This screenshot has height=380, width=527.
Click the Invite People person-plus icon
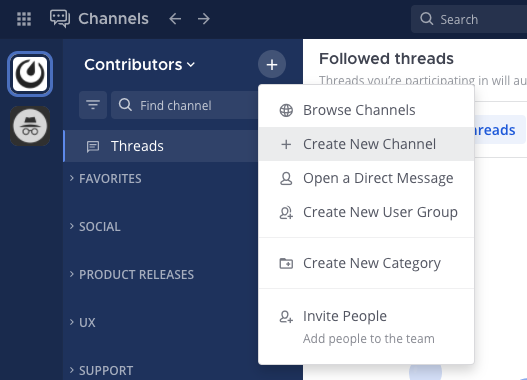(286, 316)
